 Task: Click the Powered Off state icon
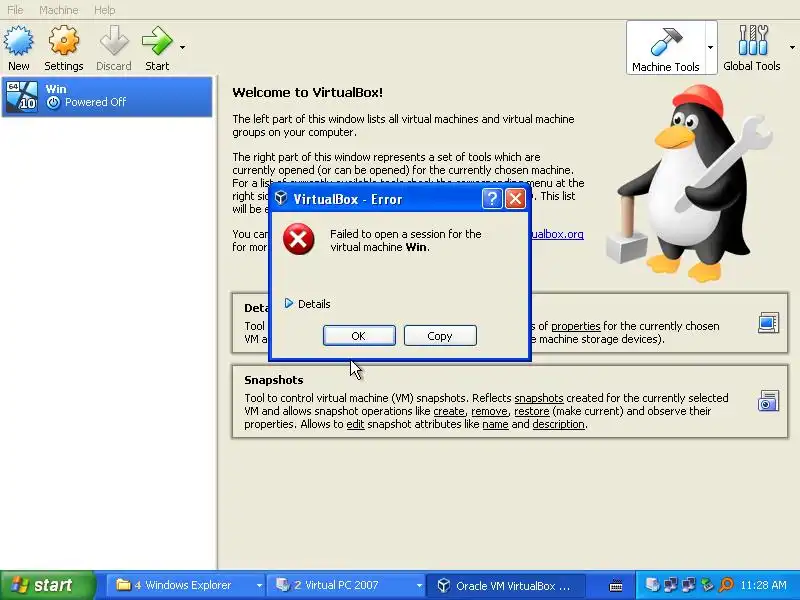pyautogui.click(x=53, y=103)
